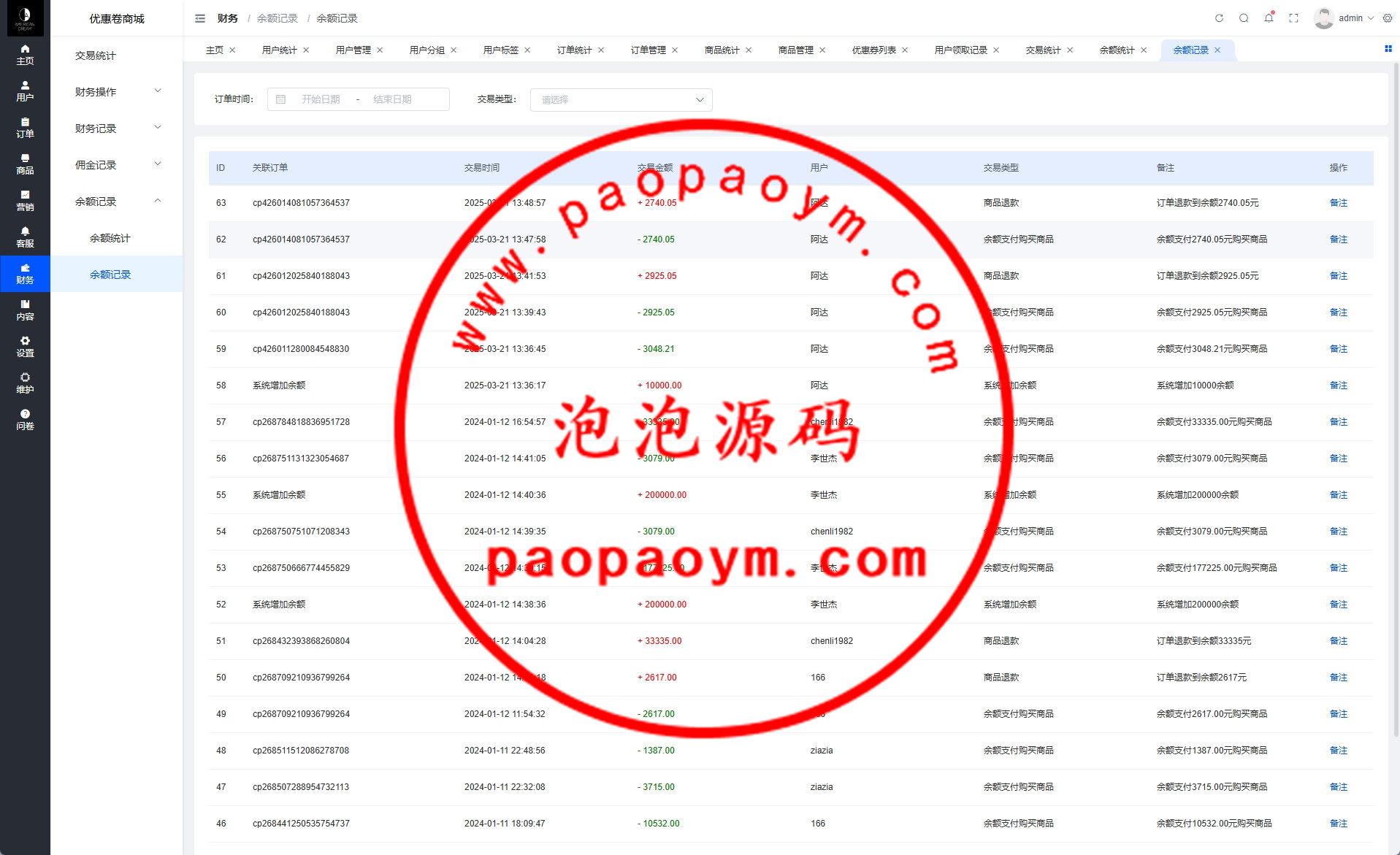Collapse the 余额记录 submenu
The image size is (1400, 855).
[x=117, y=202]
